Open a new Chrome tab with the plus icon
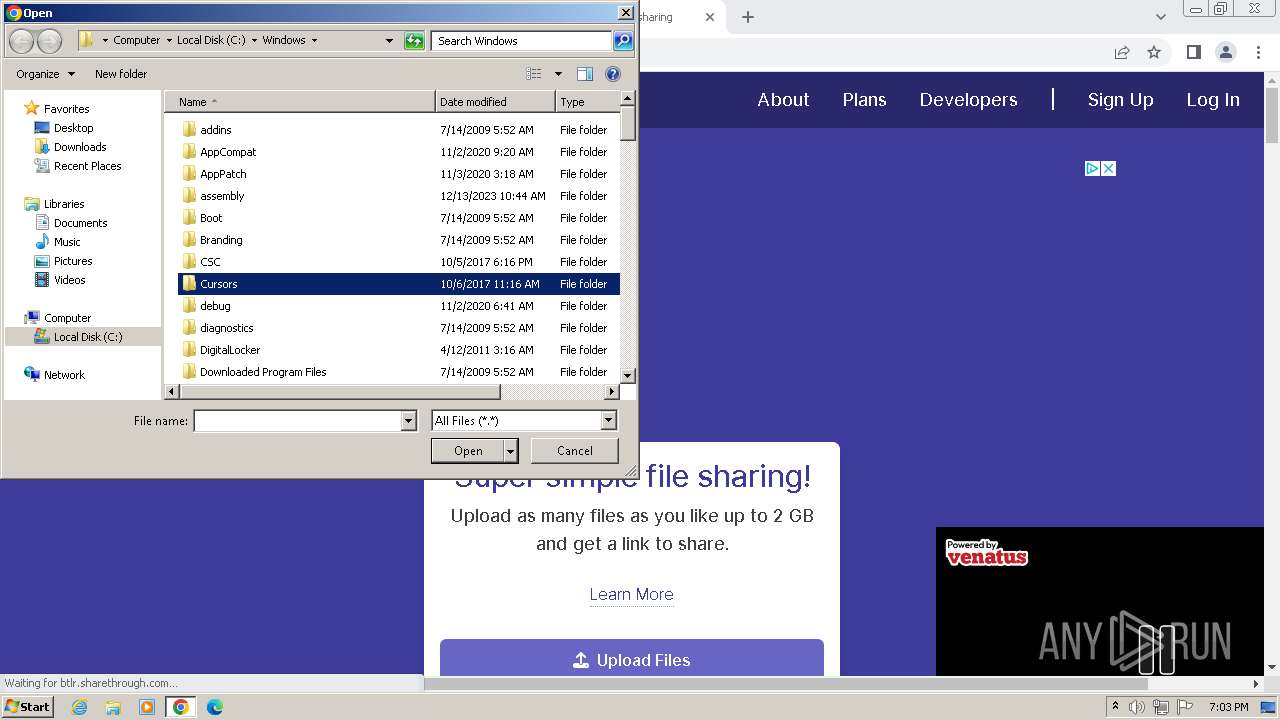1280x720 pixels. [747, 17]
